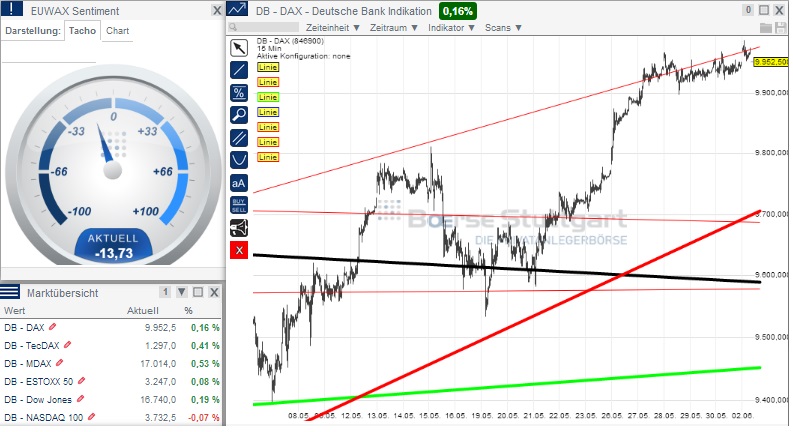Image resolution: width=793 pixels, height=432 pixels.
Task: Select the DB - TecDAX row
Action: [111, 345]
